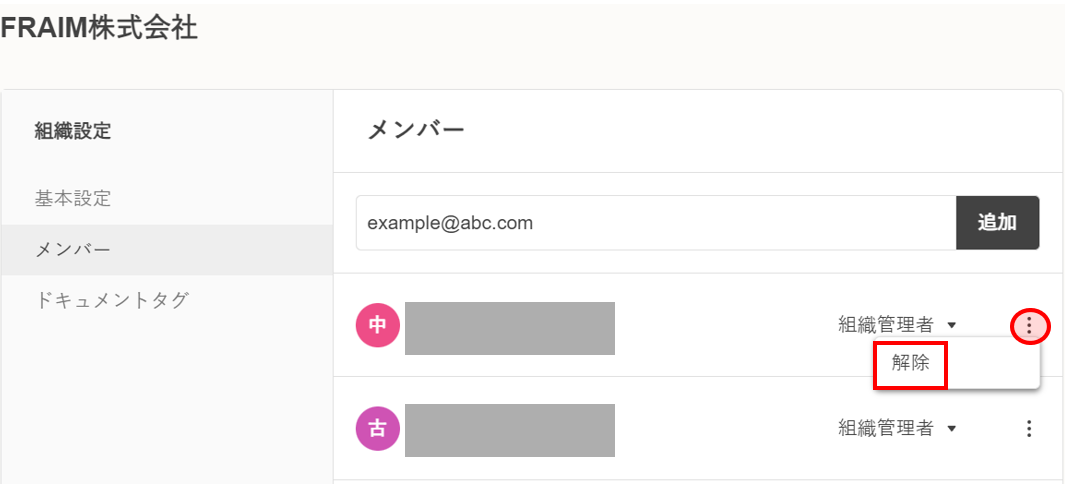Click the メンバー panel heading
The image size is (1065, 484).
click(x=416, y=130)
